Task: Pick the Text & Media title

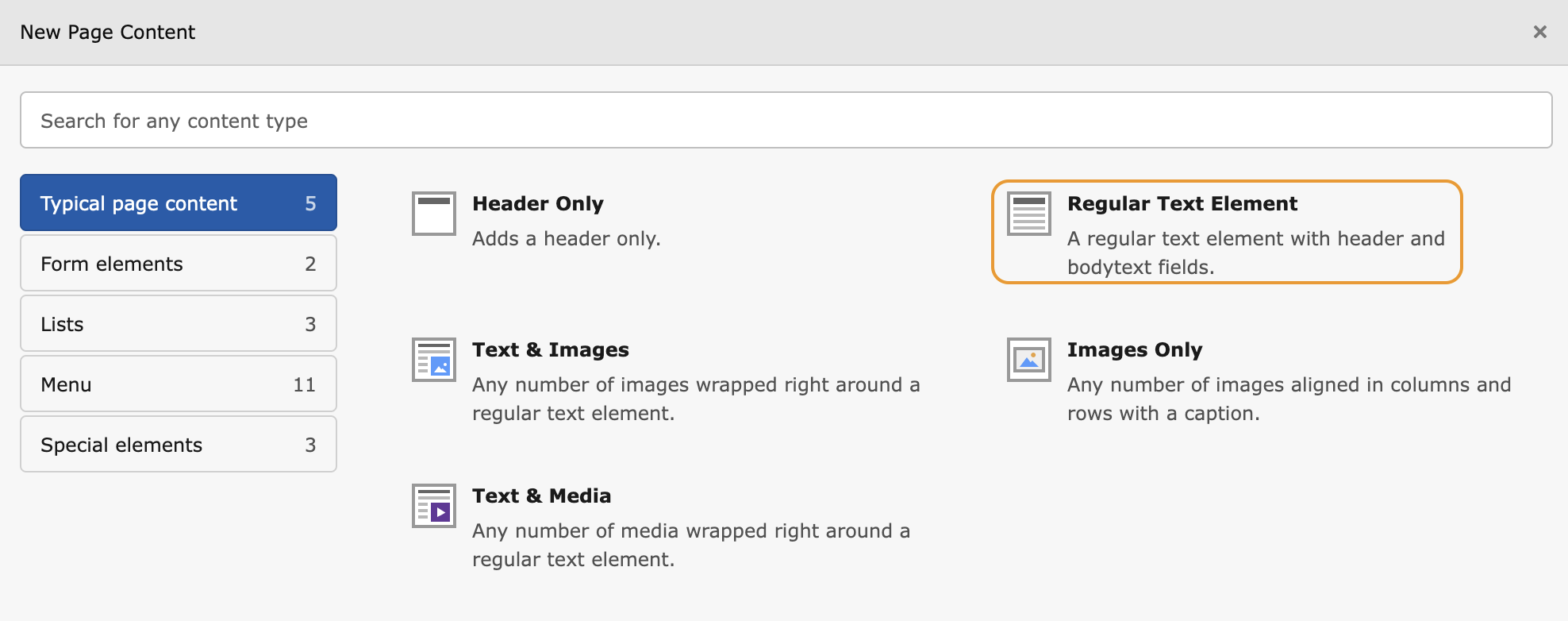Action: pos(542,496)
